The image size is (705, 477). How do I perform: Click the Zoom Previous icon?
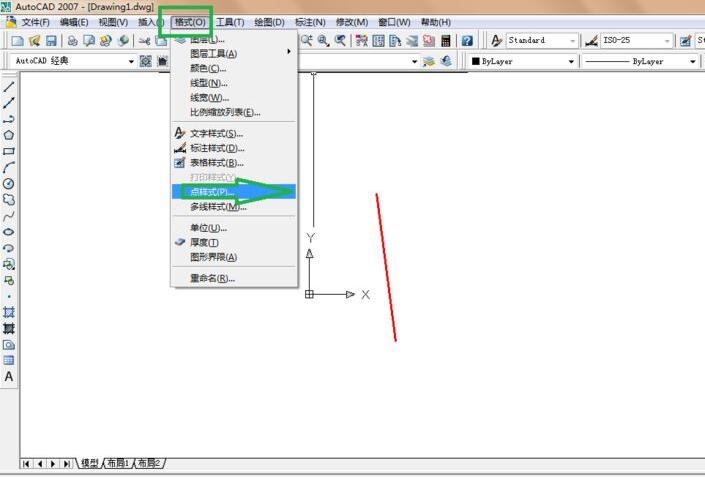coord(340,41)
